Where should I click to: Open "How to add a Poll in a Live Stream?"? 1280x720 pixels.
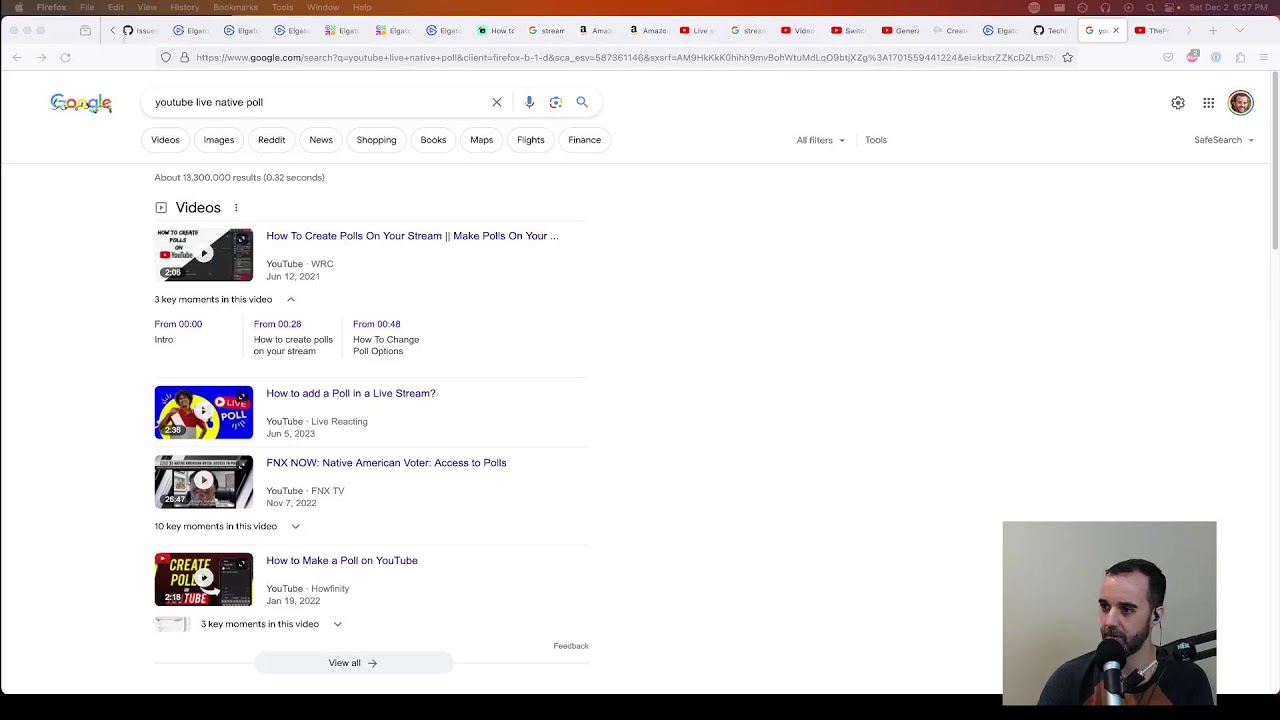[351, 394]
